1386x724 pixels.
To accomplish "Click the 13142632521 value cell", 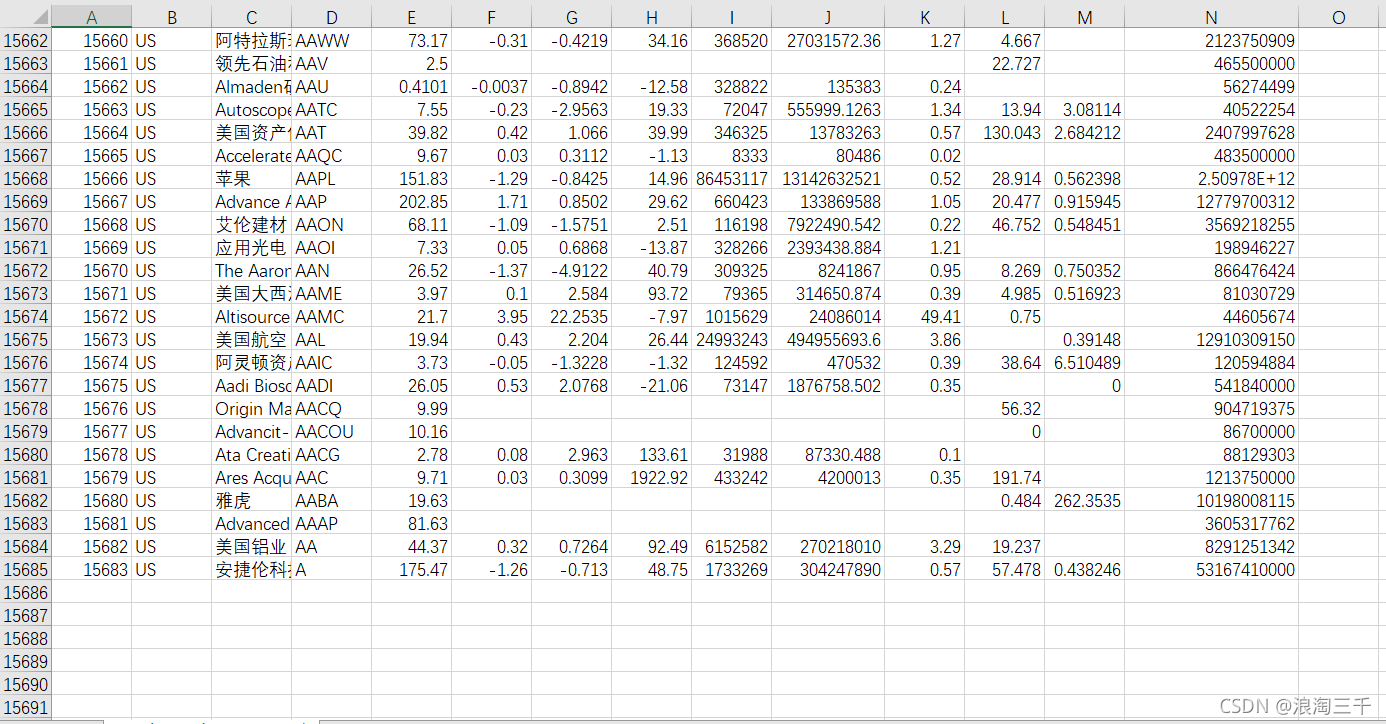I will (828, 179).
